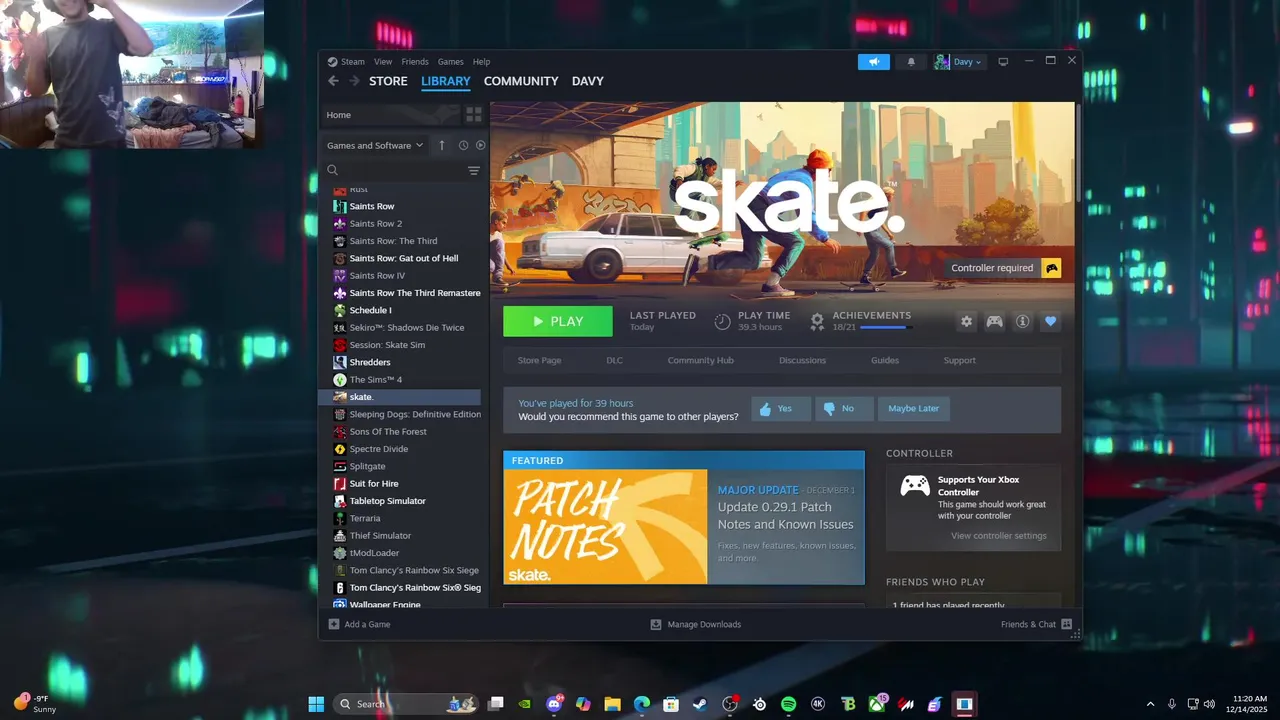
Task: Click the No thumbs-down button
Action: (844, 408)
